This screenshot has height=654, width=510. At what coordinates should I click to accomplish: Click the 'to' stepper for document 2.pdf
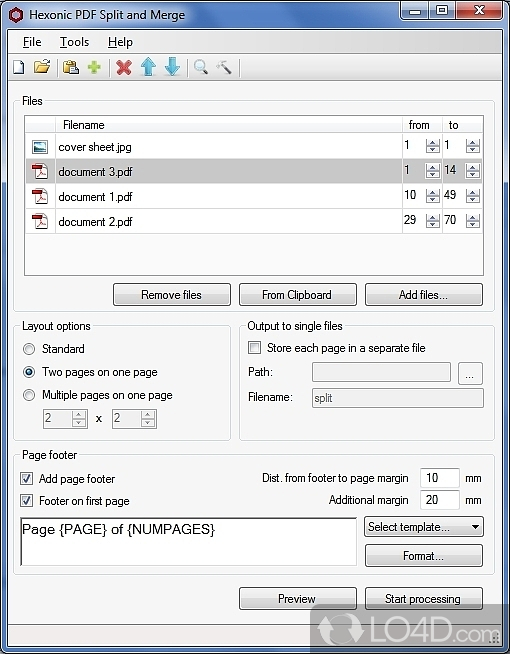click(472, 221)
